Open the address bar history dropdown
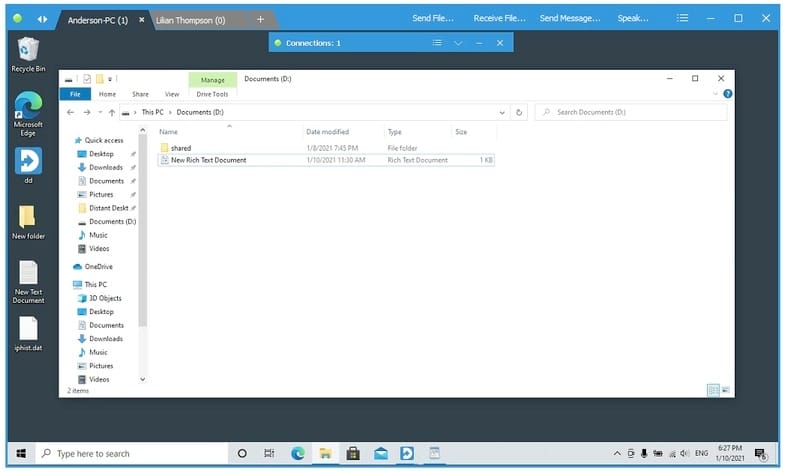This screenshot has width=812, height=473. coord(502,113)
